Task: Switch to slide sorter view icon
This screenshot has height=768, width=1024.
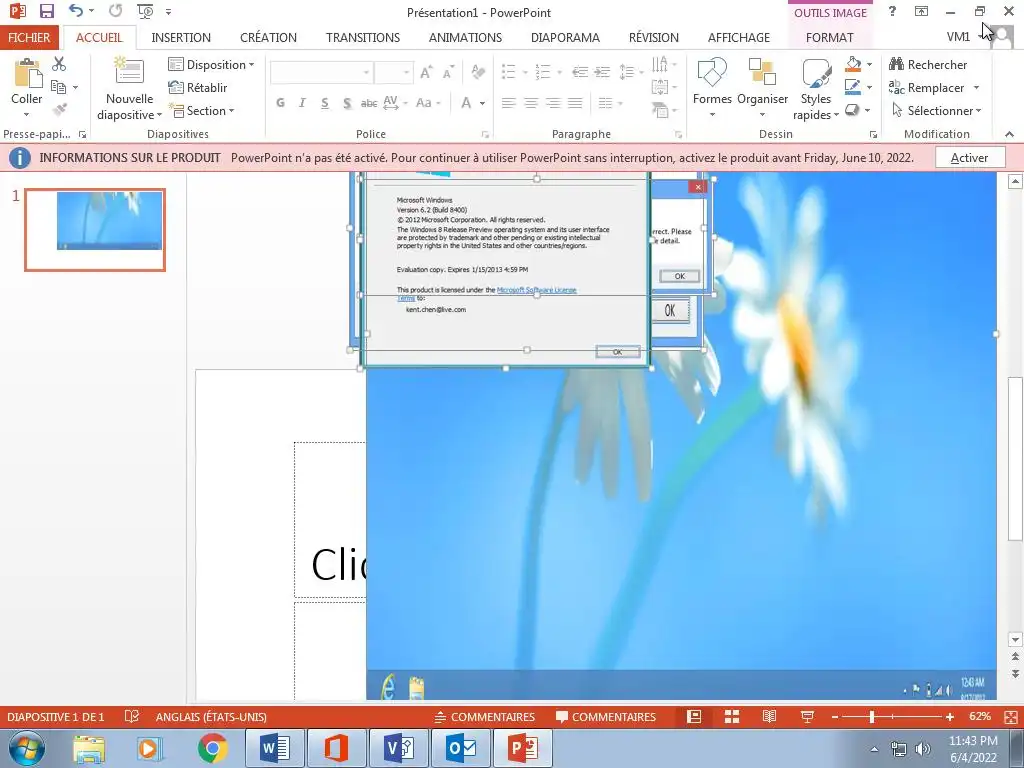Action: coord(732,716)
